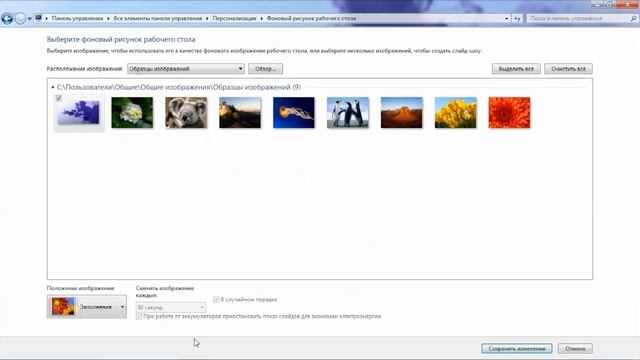Open recent pages arrow next to Forward
Image resolution: width=640 pixels, height=360 pixels.
pos(29,19)
